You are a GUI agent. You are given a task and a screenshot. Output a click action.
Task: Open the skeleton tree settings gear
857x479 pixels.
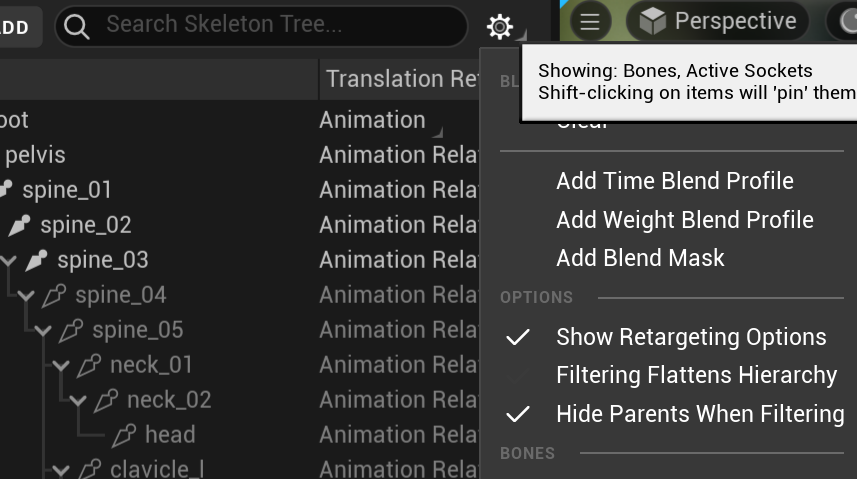click(x=500, y=26)
